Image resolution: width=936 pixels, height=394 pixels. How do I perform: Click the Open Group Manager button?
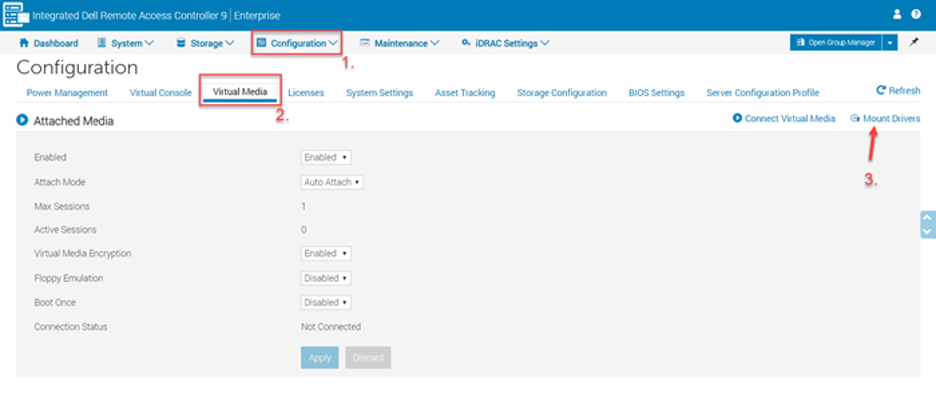click(836, 42)
